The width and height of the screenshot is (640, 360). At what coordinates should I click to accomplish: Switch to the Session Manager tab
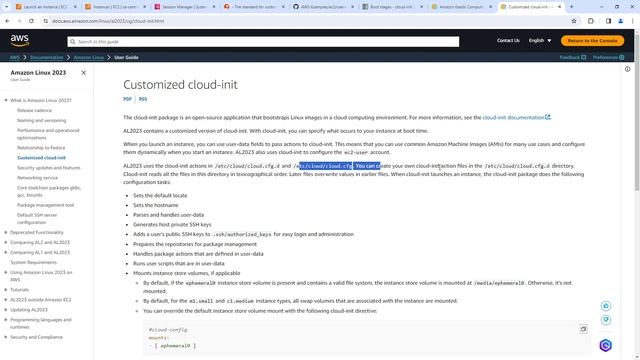(184, 7)
